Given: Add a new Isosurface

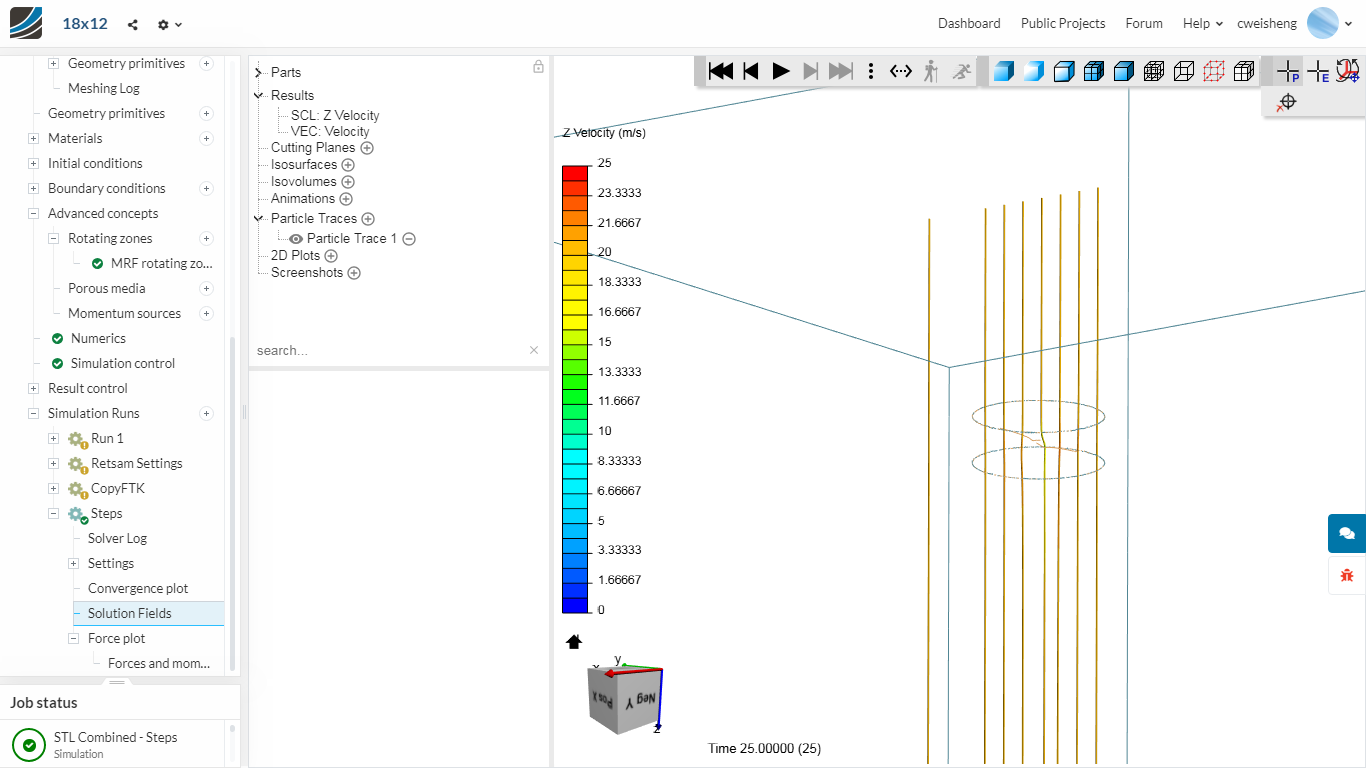Looking at the screenshot, I should pyautogui.click(x=348, y=165).
